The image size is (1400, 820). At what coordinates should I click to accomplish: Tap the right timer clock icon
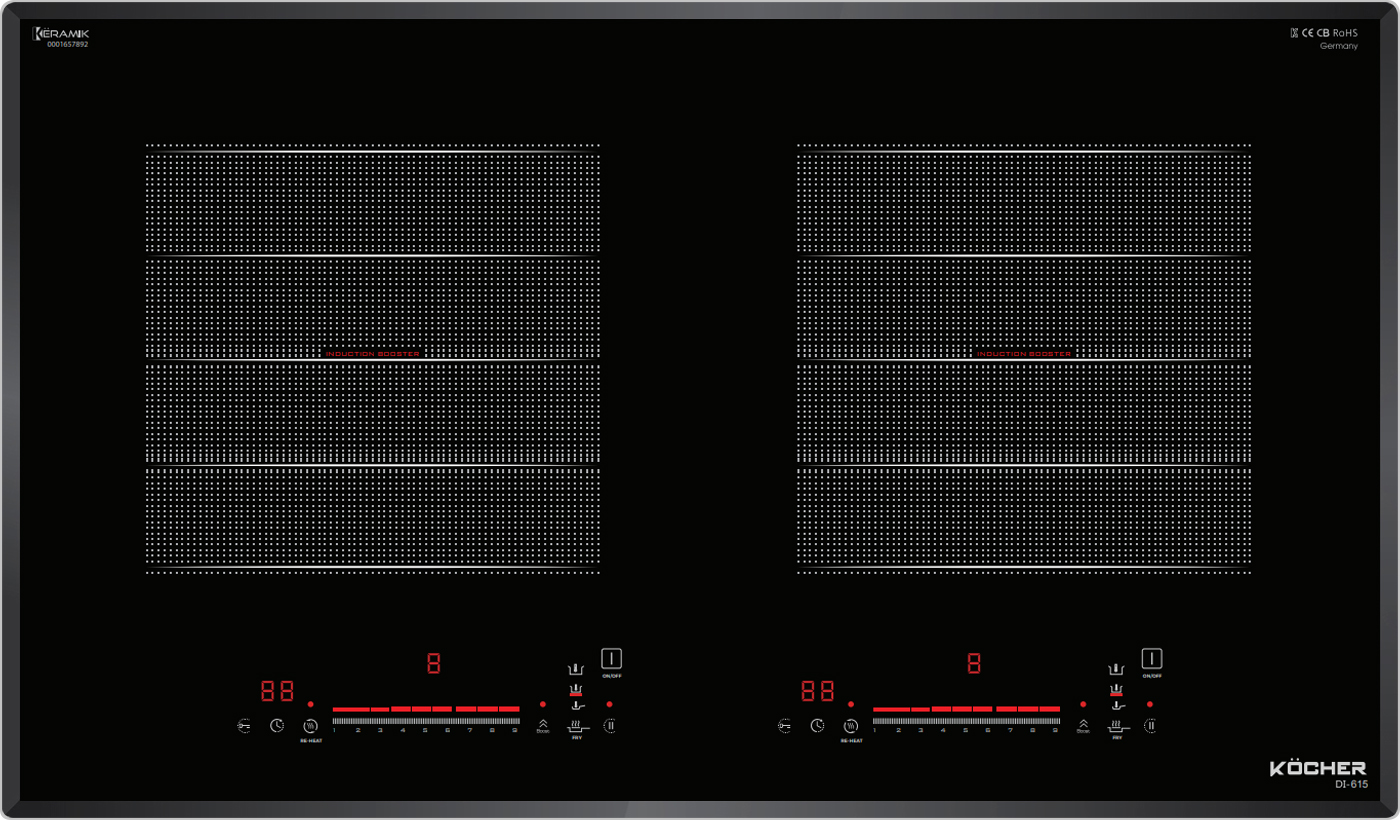click(817, 725)
